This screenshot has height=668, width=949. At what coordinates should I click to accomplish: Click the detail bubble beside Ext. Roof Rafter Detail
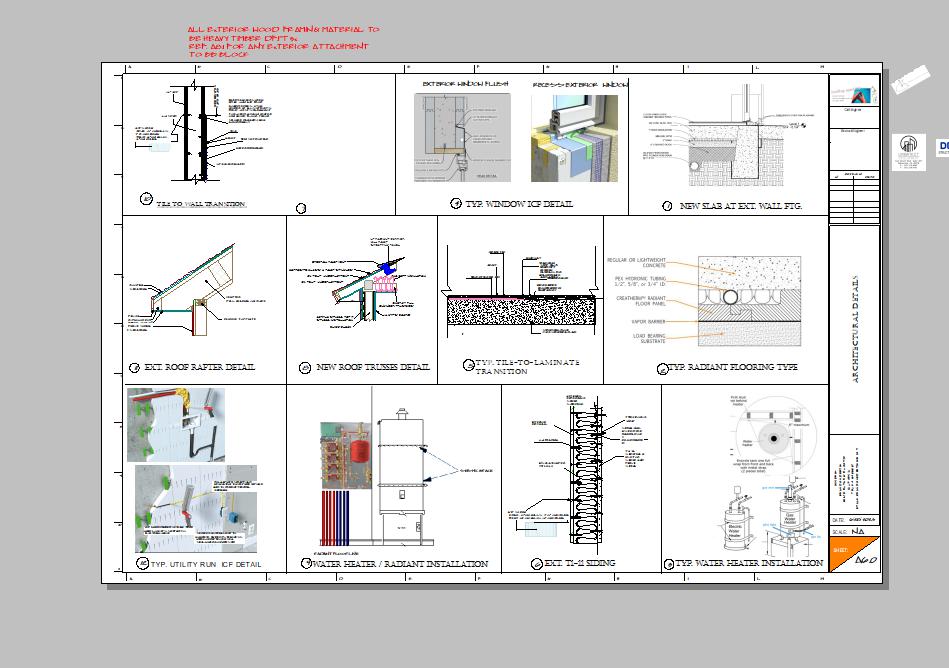[135, 368]
